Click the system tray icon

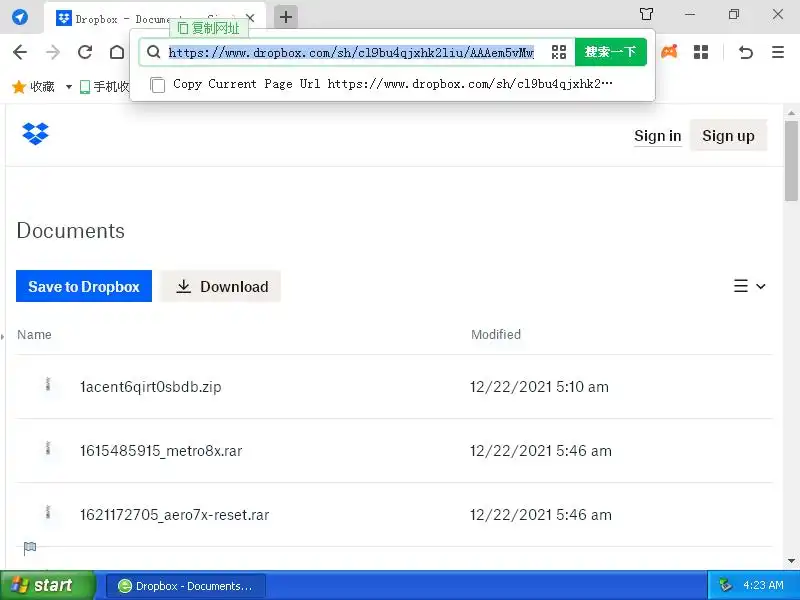[725, 585]
